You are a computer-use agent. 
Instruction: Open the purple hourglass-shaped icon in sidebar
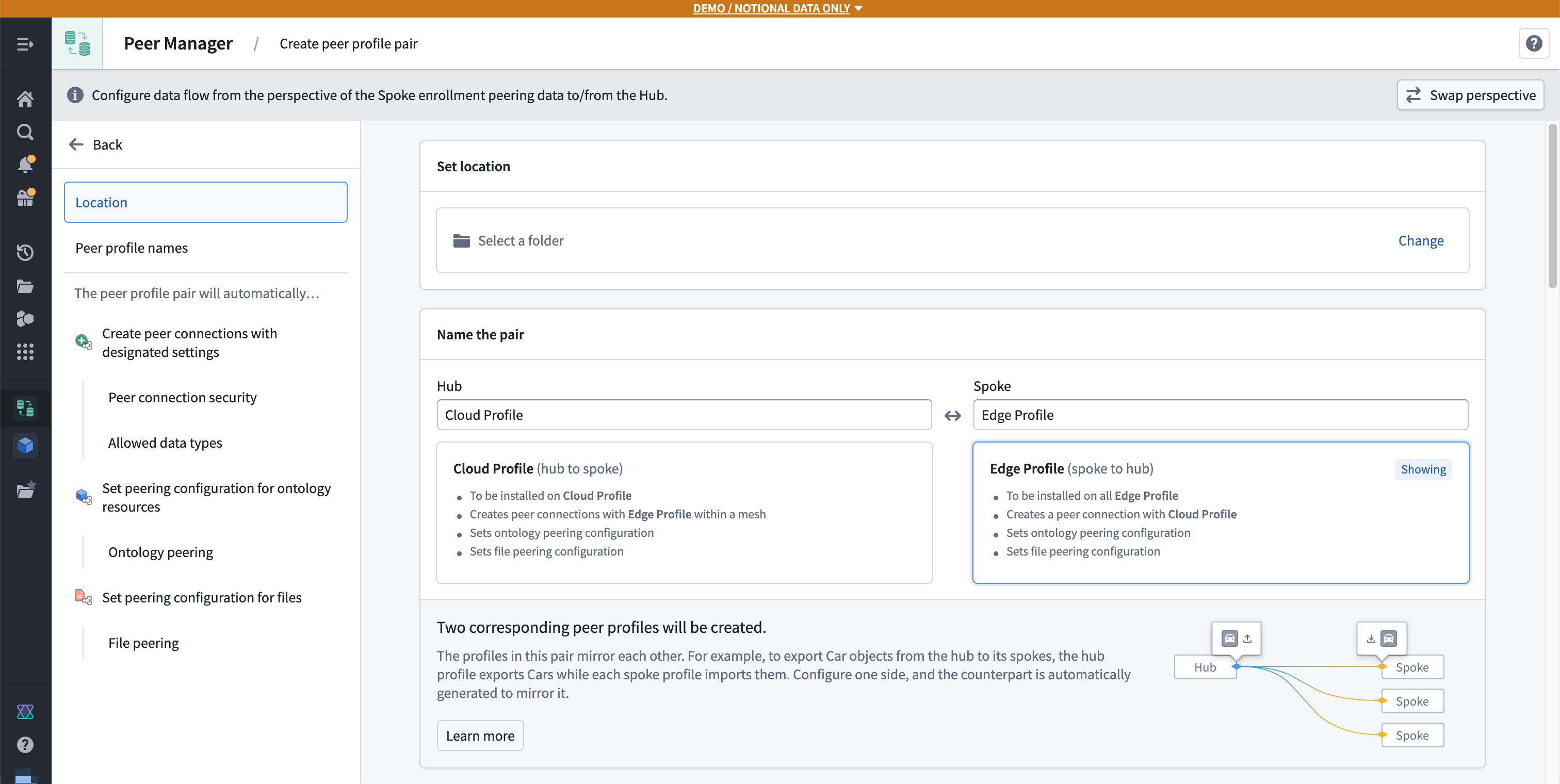click(x=25, y=712)
